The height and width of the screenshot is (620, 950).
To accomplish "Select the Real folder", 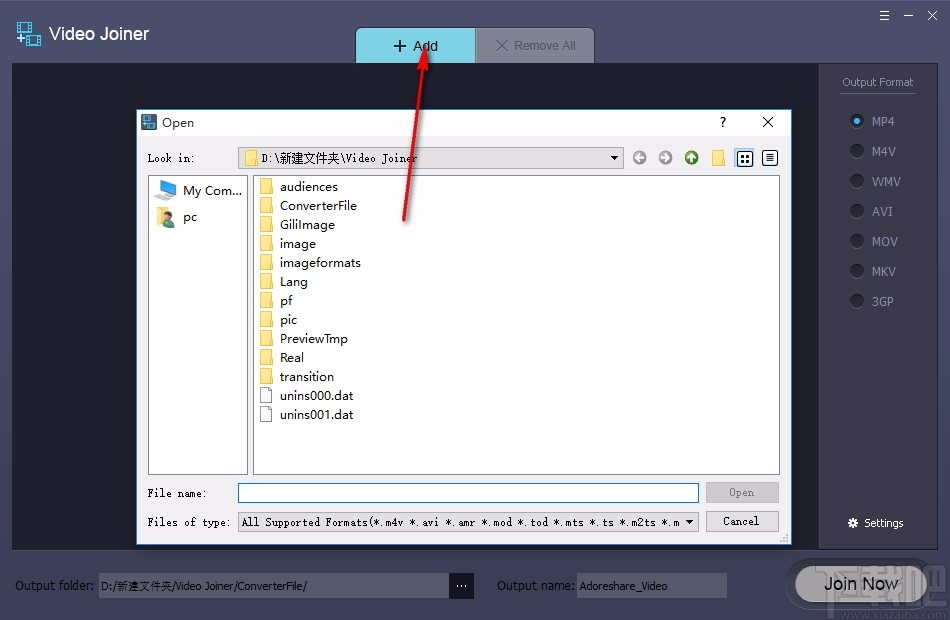I will coord(282,358).
